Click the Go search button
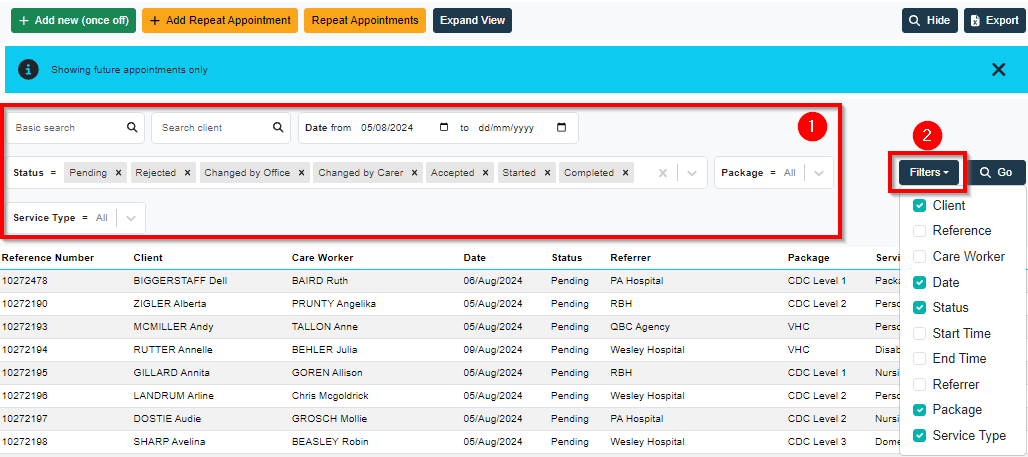 tap(997, 172)
